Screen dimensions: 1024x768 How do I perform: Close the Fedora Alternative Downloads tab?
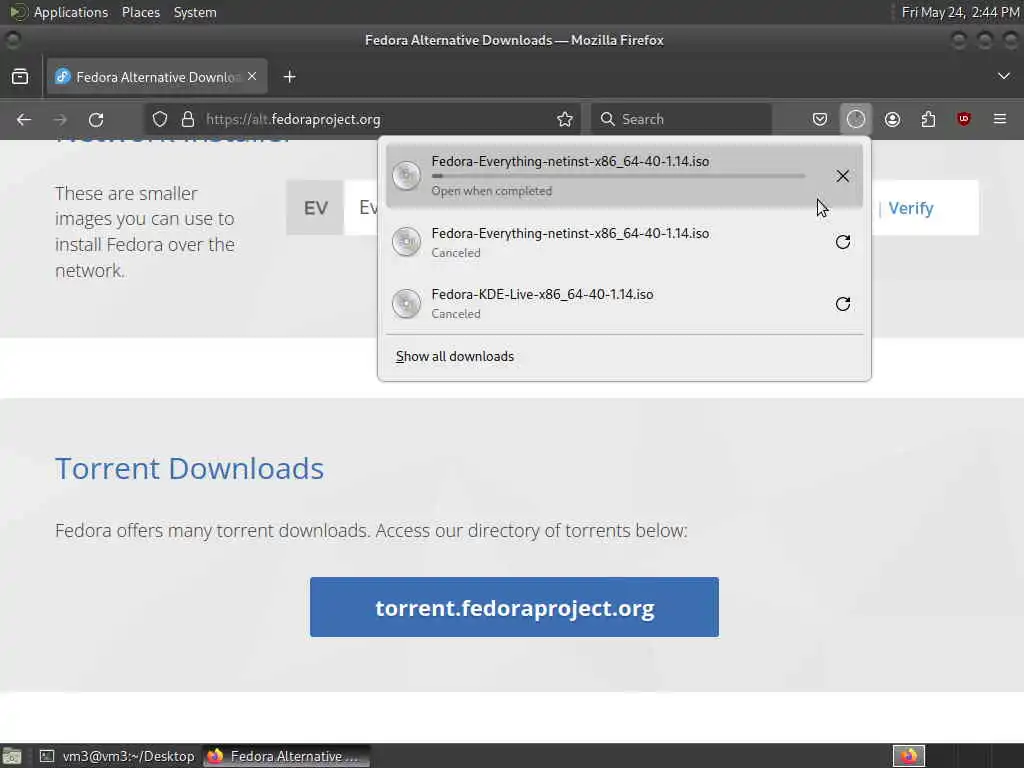(252, 76)
